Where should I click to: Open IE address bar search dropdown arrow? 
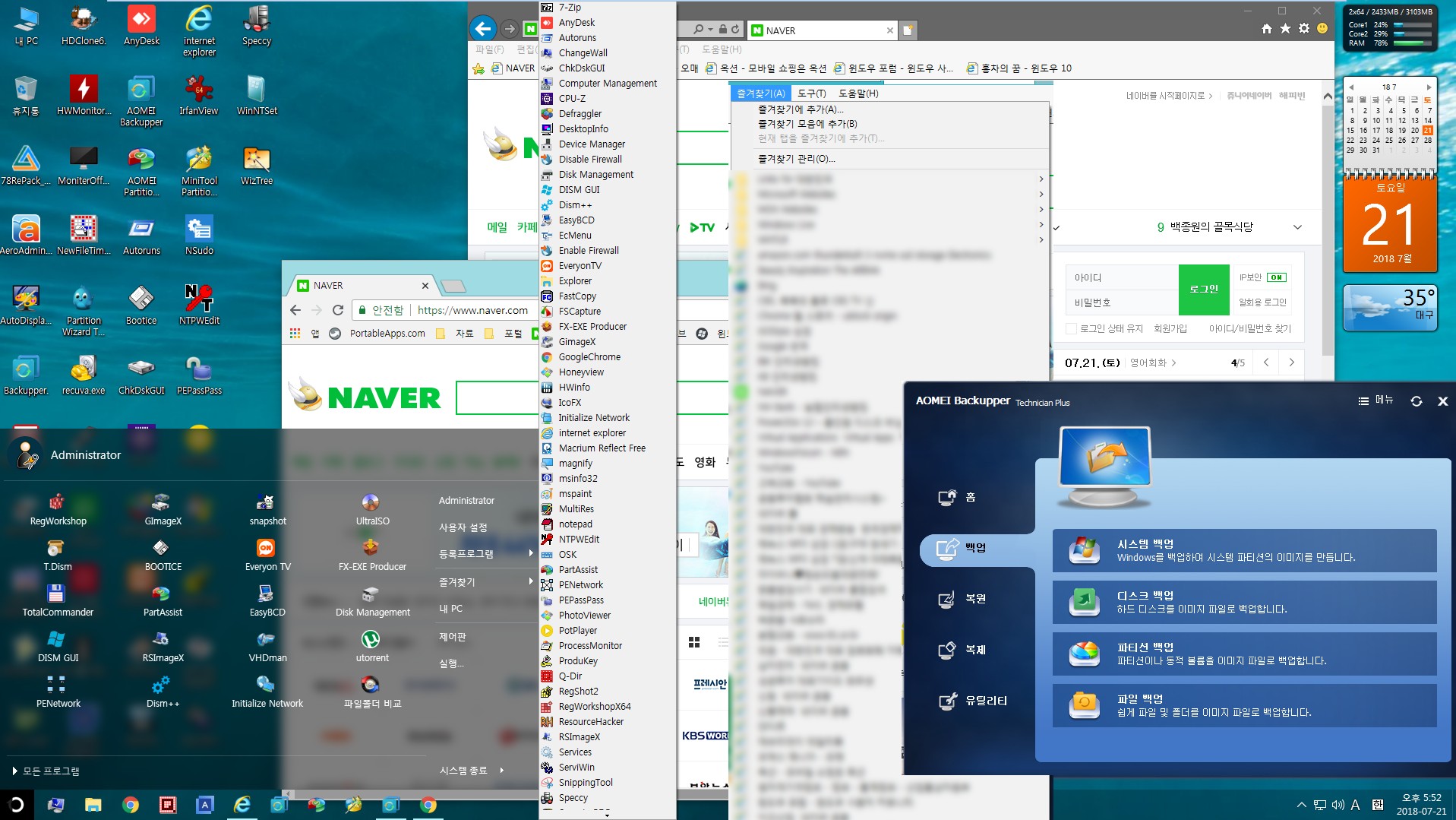[710, 30]
